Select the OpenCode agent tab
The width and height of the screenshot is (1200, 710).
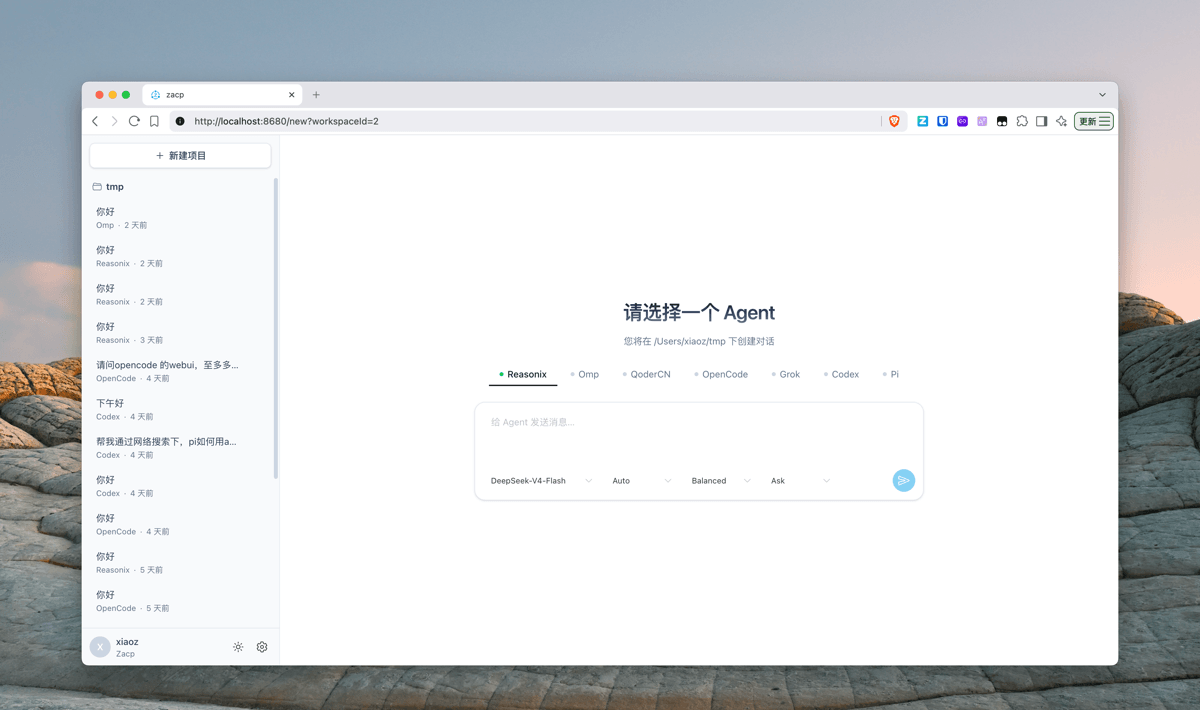[x=721, y=374]
